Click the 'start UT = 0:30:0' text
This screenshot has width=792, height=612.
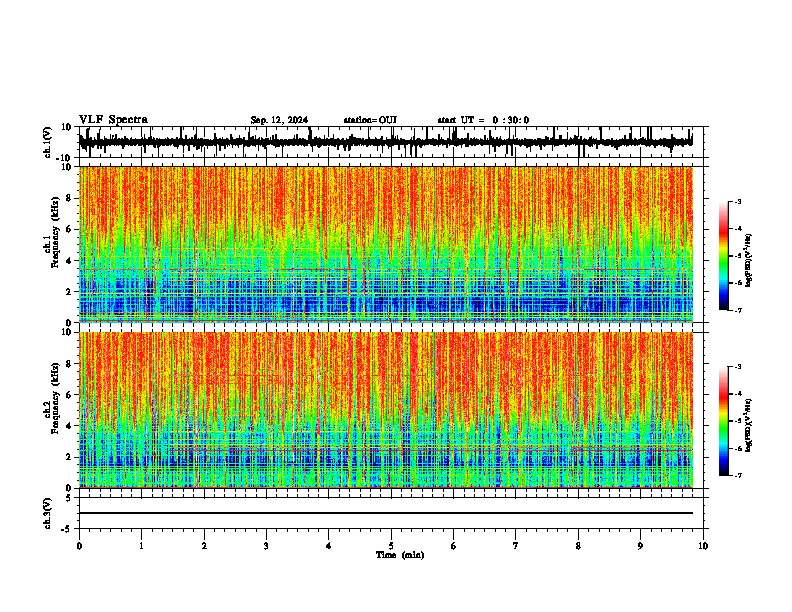coord(483,120)
